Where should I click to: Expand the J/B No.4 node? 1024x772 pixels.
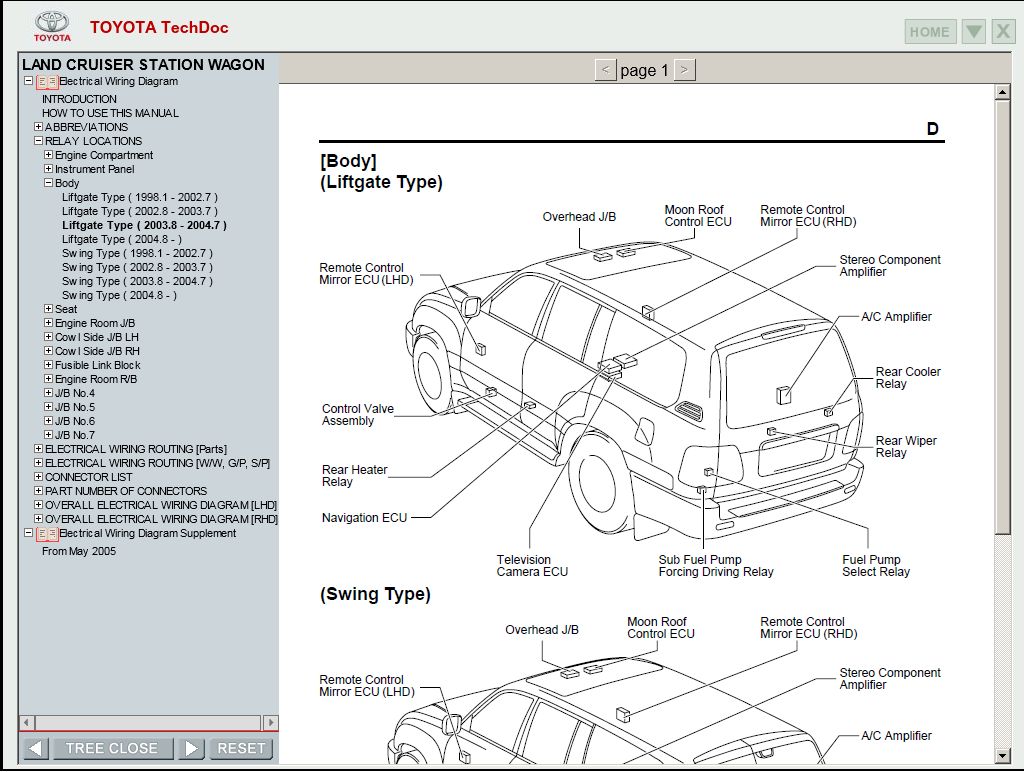[x=48, y=393]
